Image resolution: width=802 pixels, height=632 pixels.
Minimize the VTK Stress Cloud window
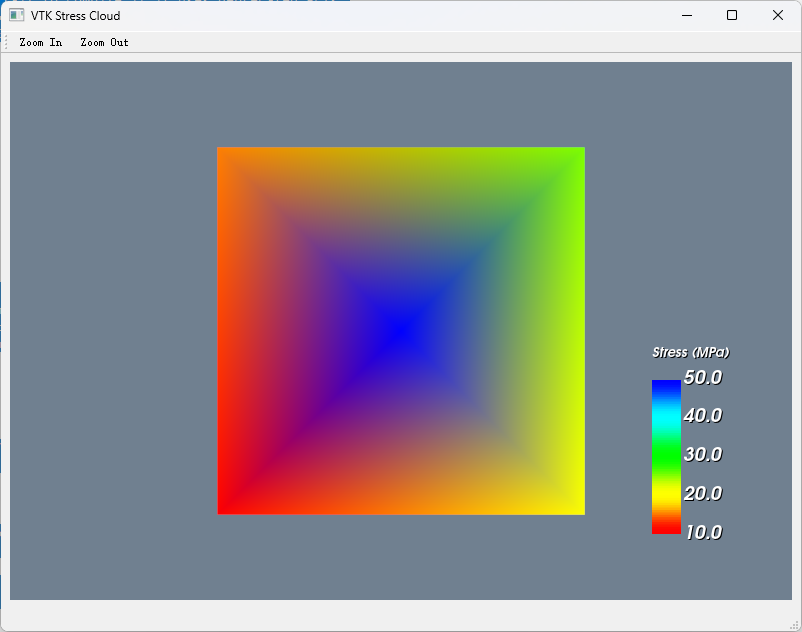point(687,15)
